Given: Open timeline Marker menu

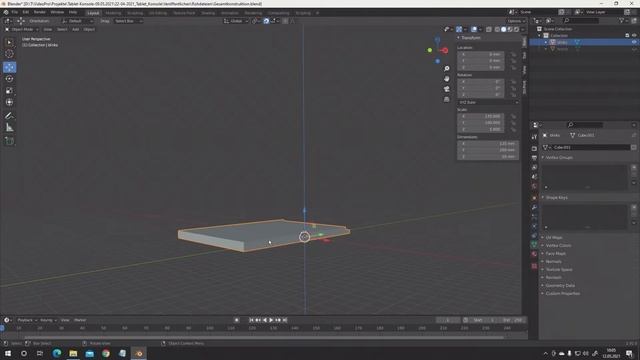Looking at the screenshot, I should point(80,320).
